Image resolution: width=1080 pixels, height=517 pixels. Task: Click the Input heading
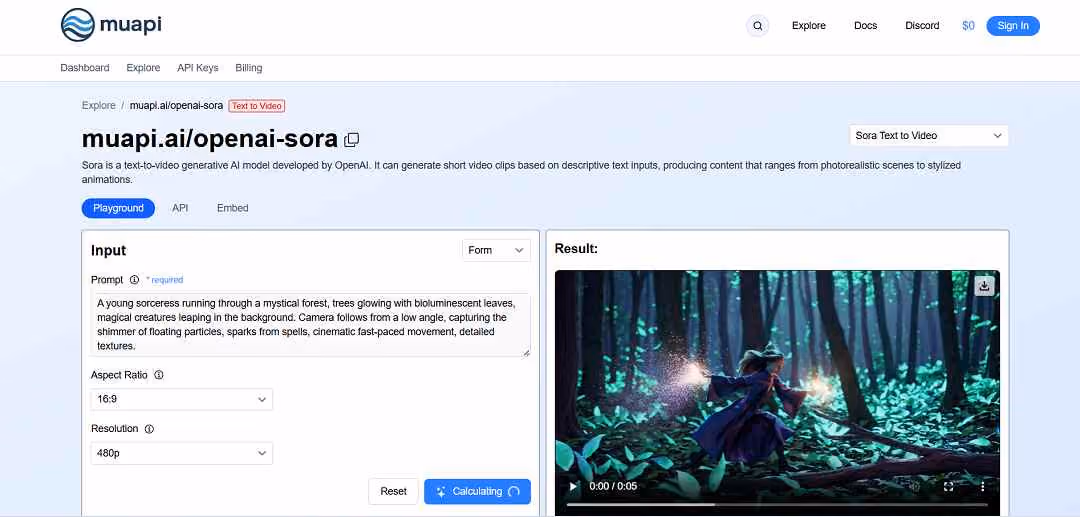109,251
